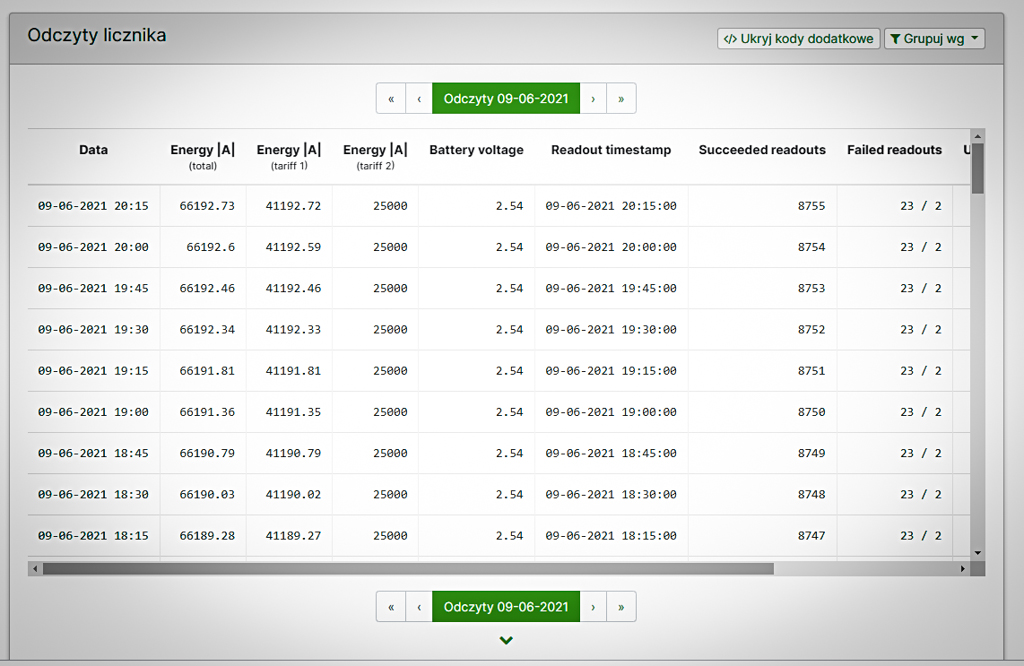Click next-day arrow below the table

[x=593, y=607]
